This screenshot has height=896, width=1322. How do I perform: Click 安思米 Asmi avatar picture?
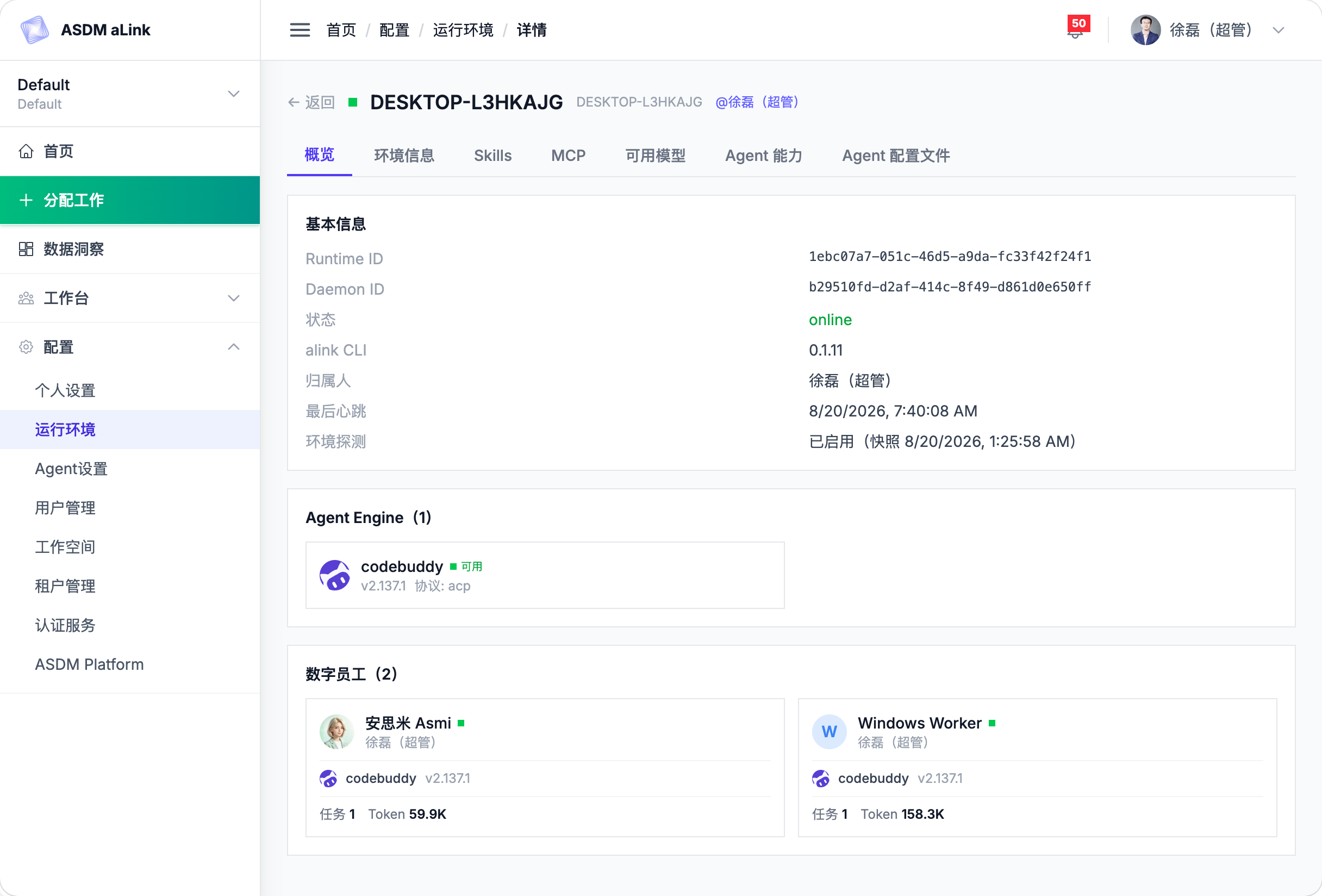[x=336, y=732]
